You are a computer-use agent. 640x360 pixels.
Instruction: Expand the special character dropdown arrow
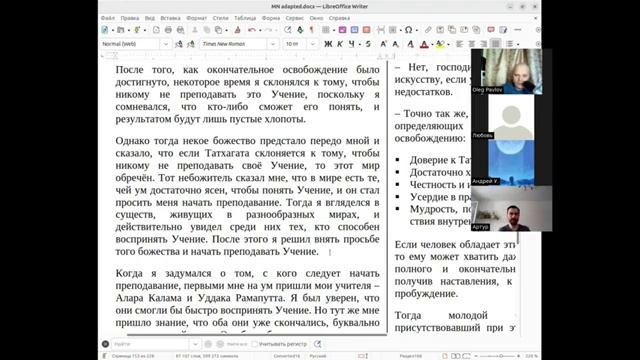(x=416, y=30)
